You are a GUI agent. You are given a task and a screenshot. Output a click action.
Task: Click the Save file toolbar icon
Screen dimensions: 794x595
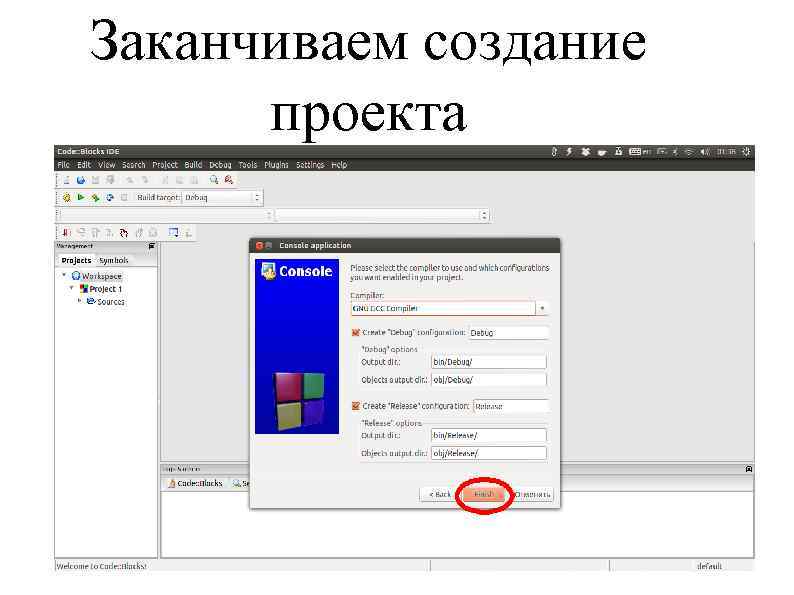(95, 180)
